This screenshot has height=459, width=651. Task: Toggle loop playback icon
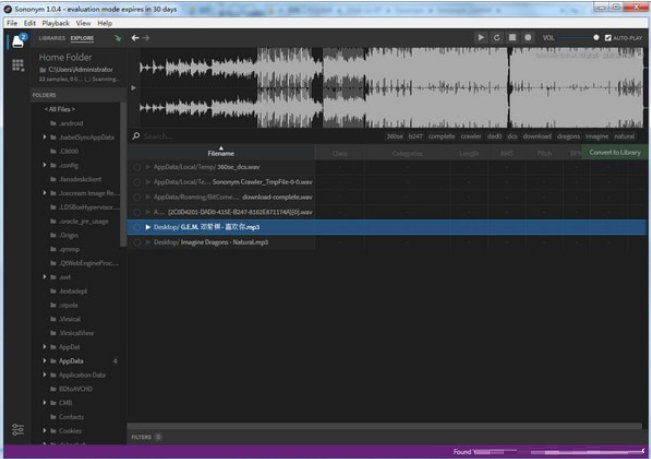pyautogui.click(x=496, y=38)
